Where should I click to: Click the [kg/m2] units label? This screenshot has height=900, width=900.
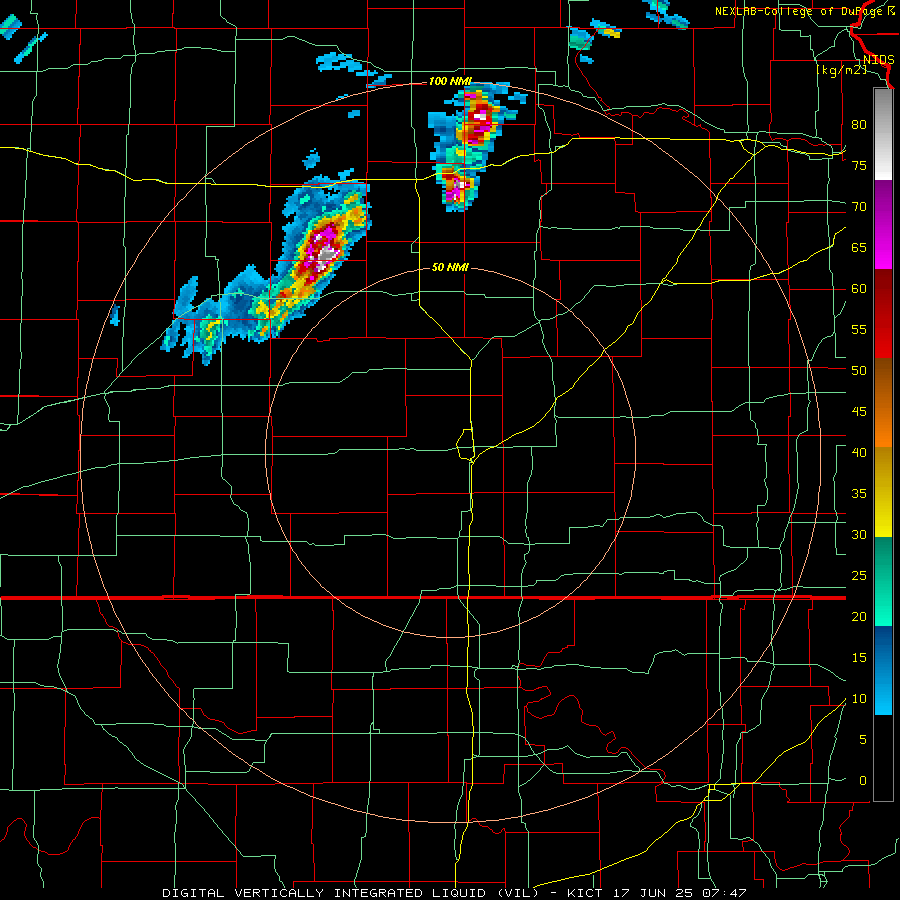pyautogui.click(x=842, y=70)
